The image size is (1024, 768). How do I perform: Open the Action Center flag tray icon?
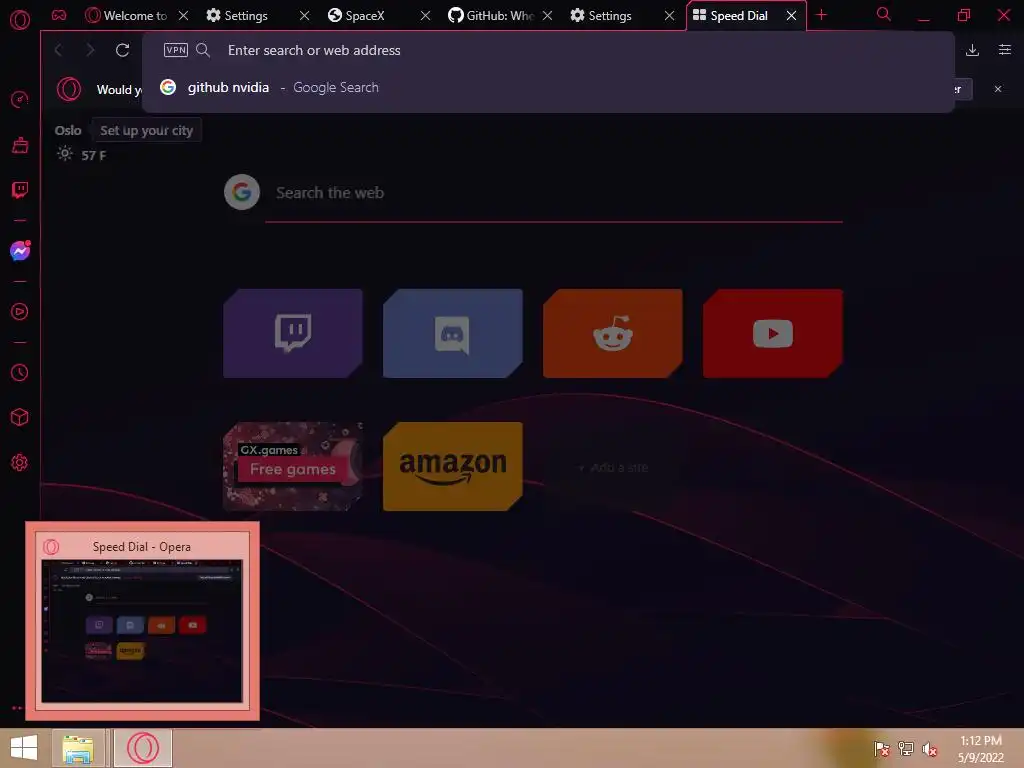[x=881, y=748]
